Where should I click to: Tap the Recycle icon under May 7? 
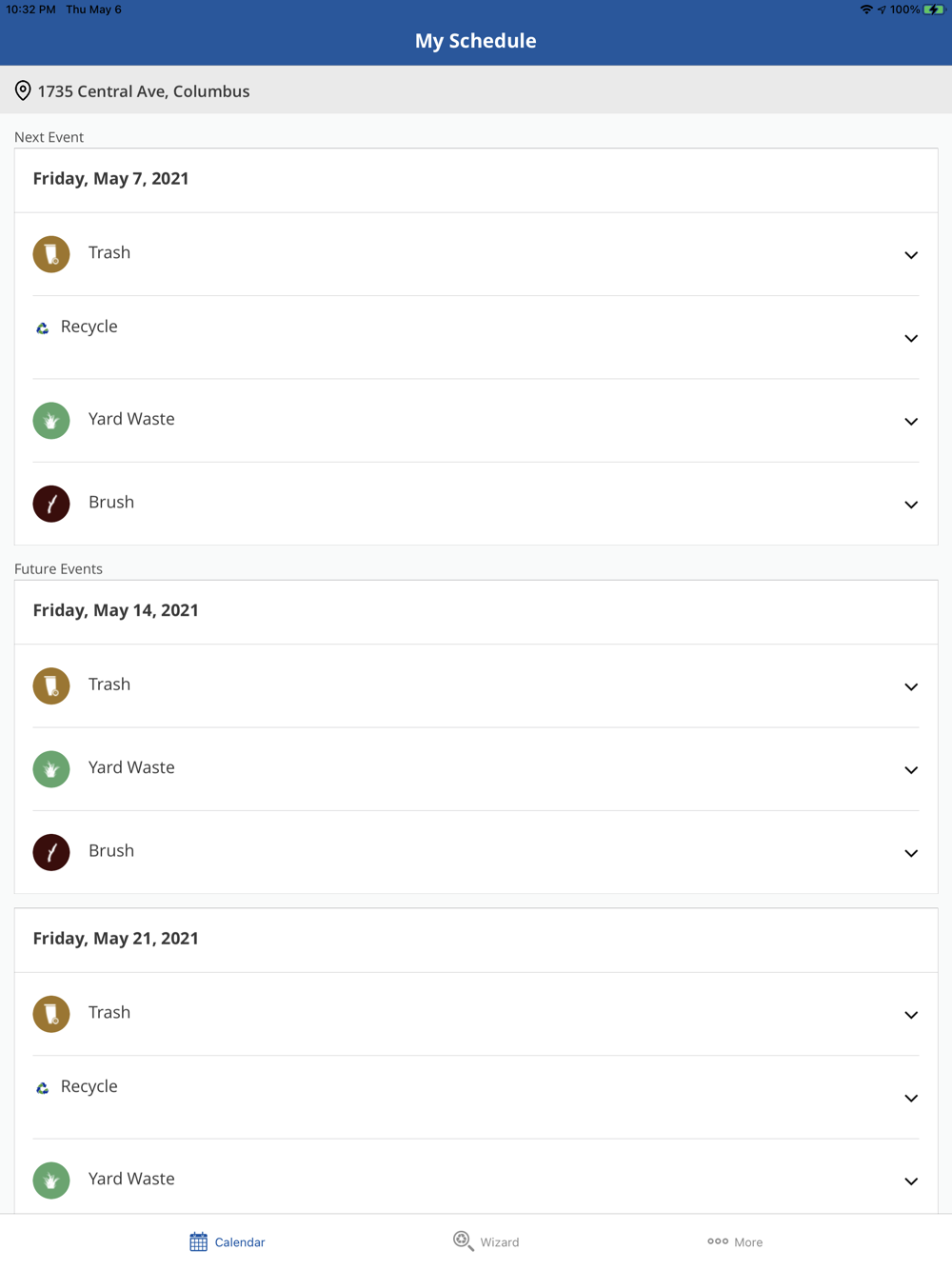pos(43,328)
